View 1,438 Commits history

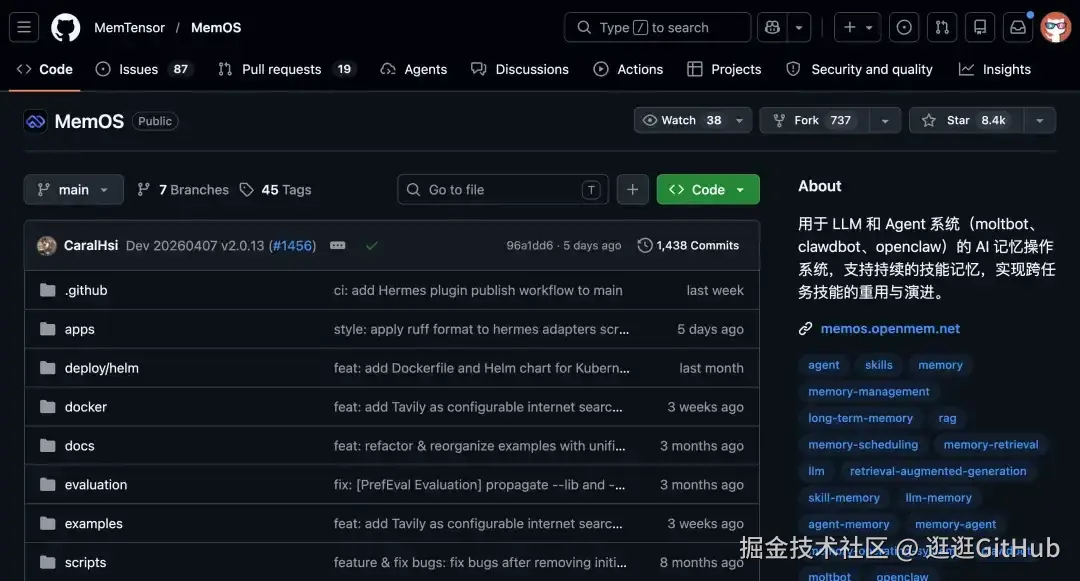(x=688, y=246)
